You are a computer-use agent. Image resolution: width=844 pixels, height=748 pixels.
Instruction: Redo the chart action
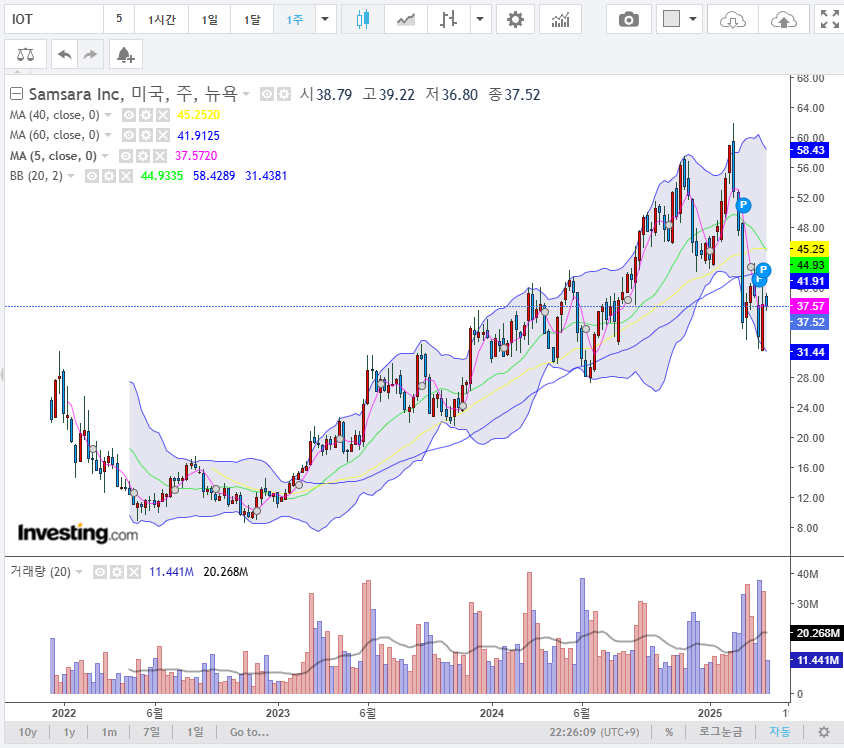[90, 54]
